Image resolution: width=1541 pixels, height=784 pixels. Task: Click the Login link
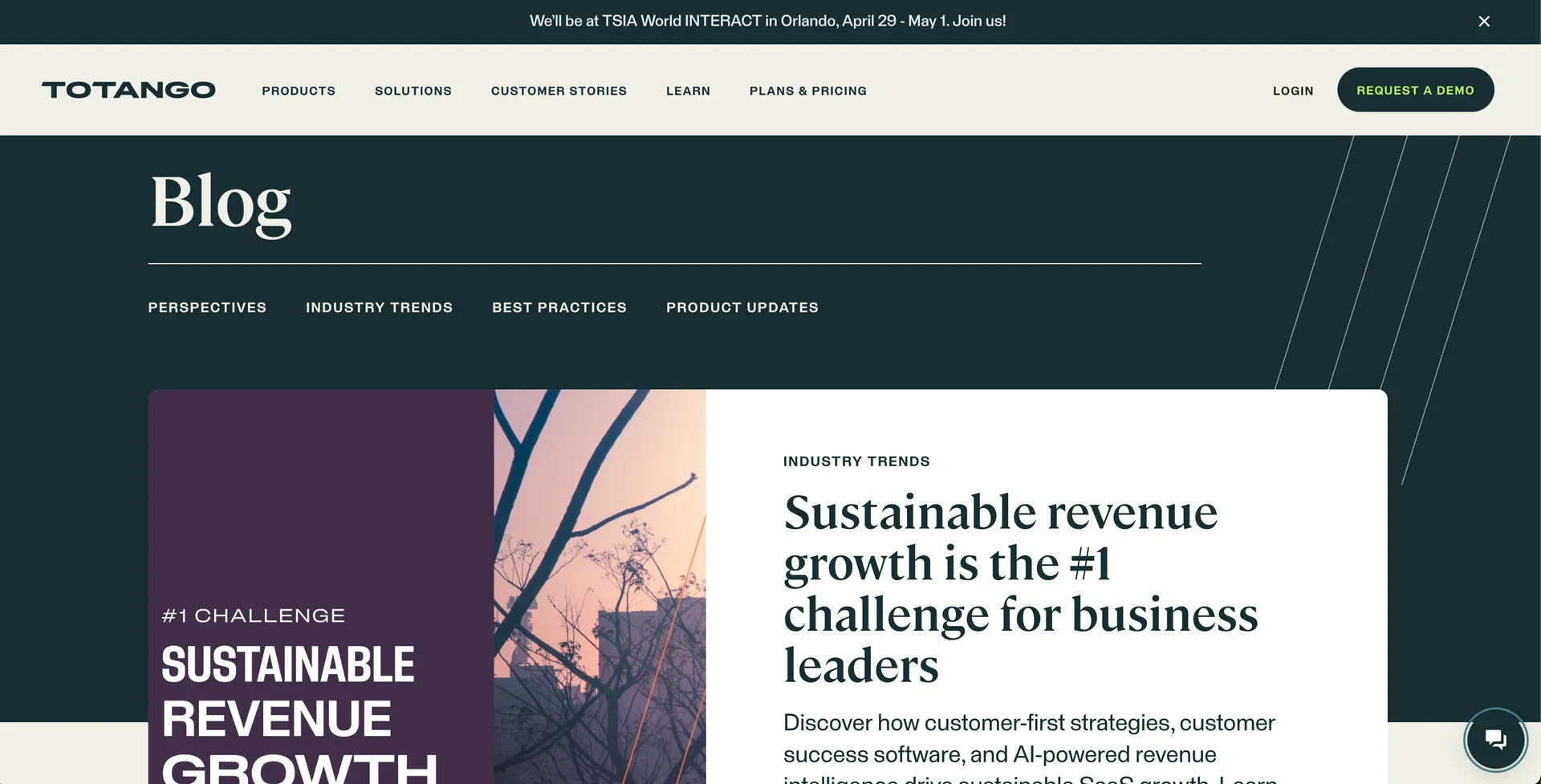[1292, 91]
